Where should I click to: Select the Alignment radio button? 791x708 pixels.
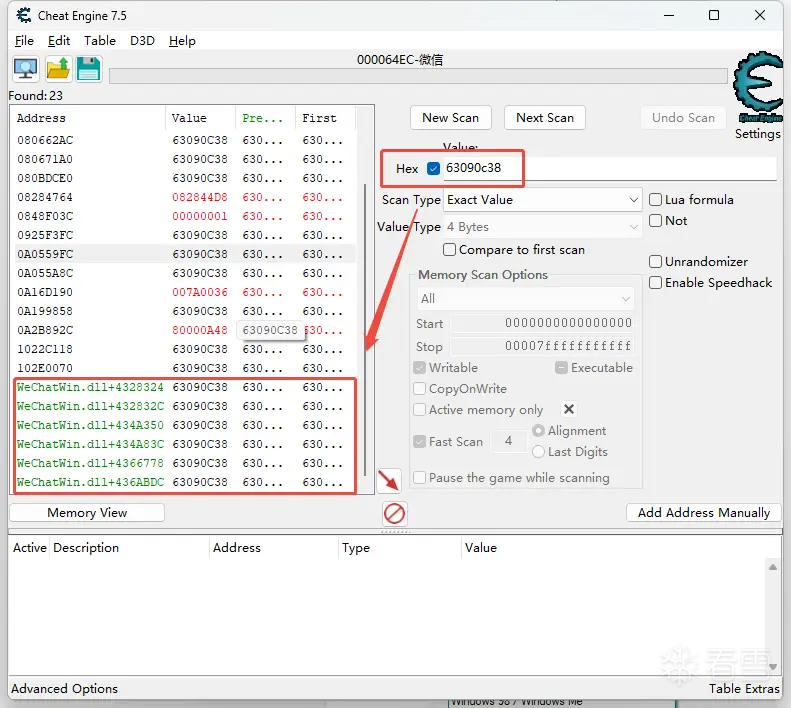[538, 430]
